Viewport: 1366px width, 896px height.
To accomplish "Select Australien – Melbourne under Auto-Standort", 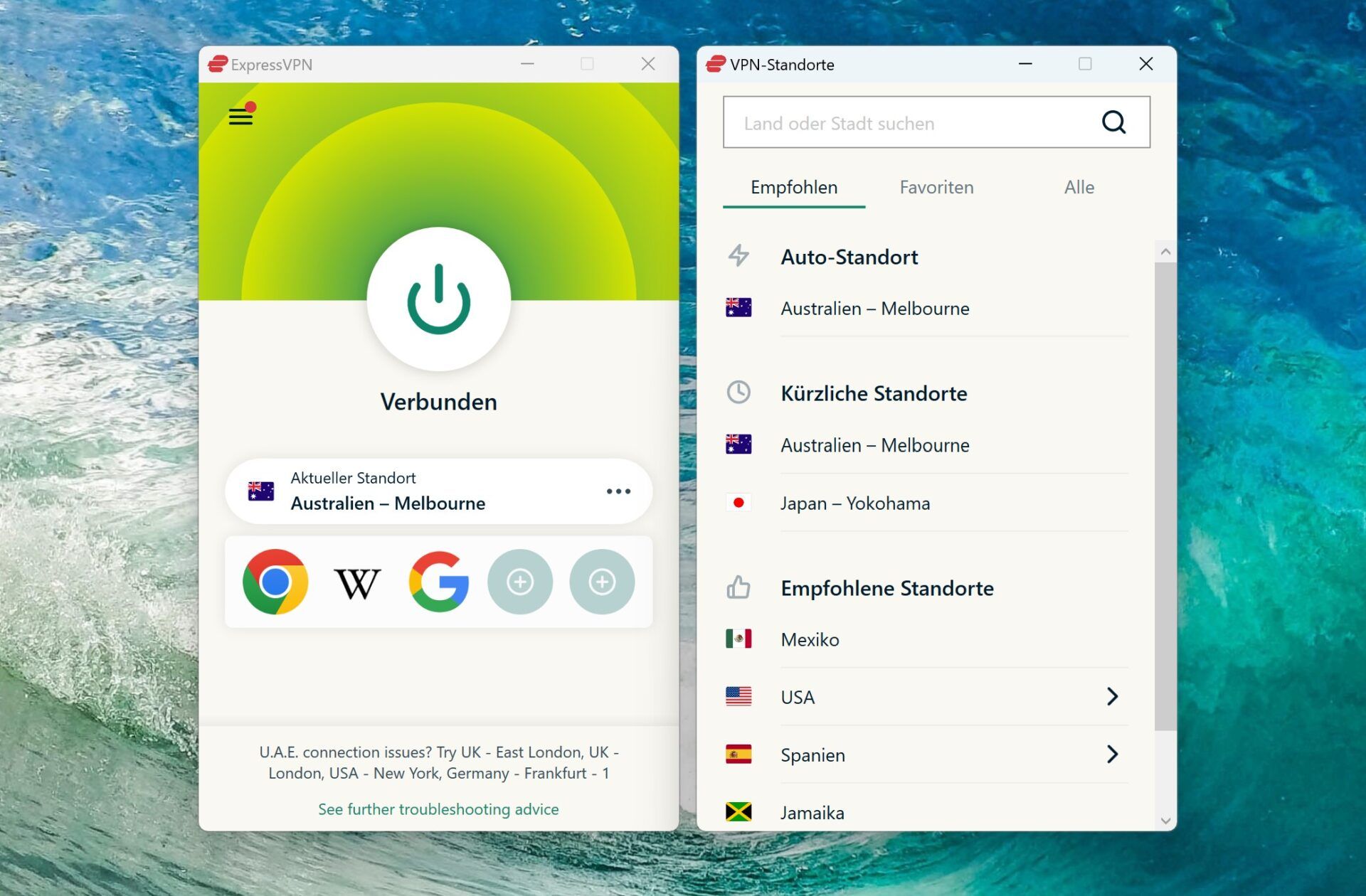I will pyautogui.click(x=926, y=308).
